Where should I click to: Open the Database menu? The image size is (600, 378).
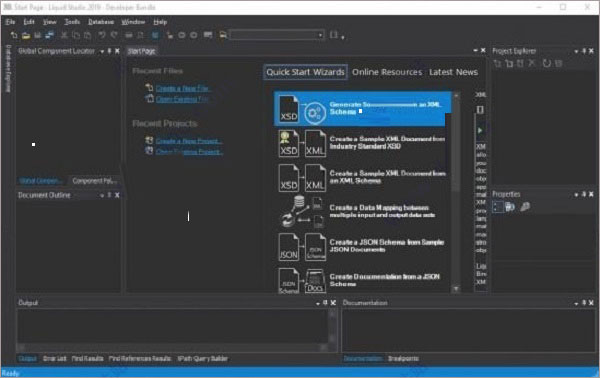point(101,22)
